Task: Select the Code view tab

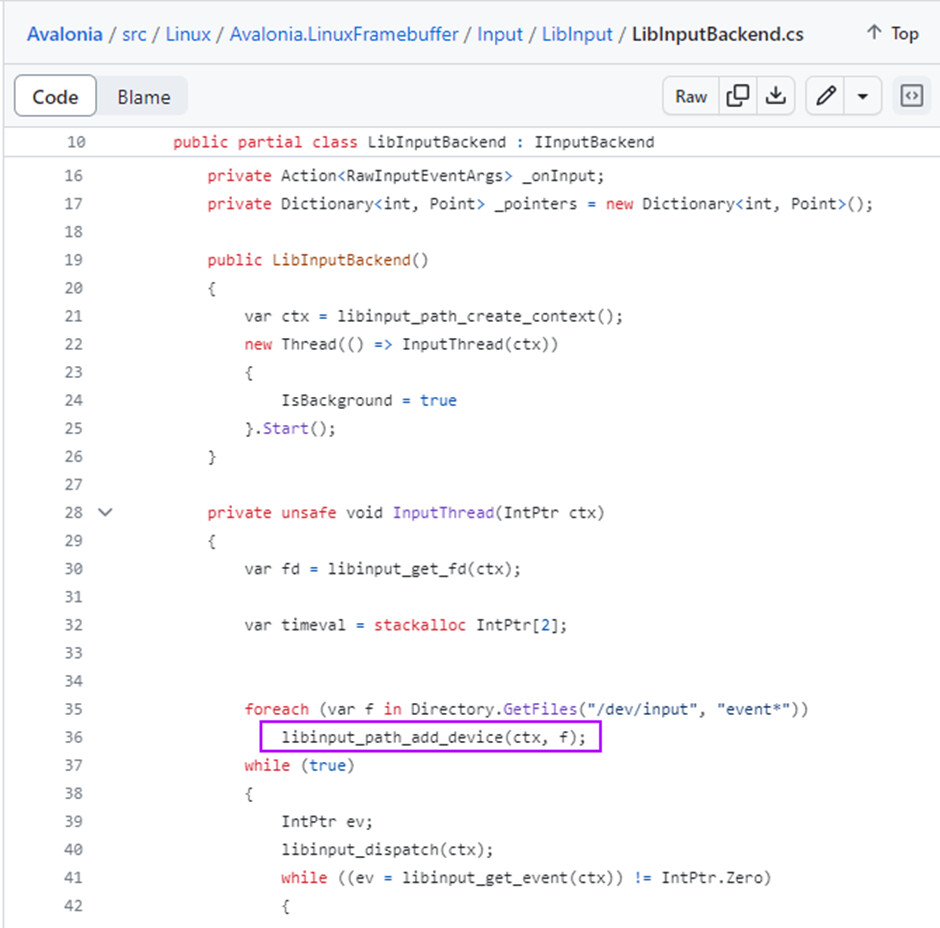Action: click(55, 97)
